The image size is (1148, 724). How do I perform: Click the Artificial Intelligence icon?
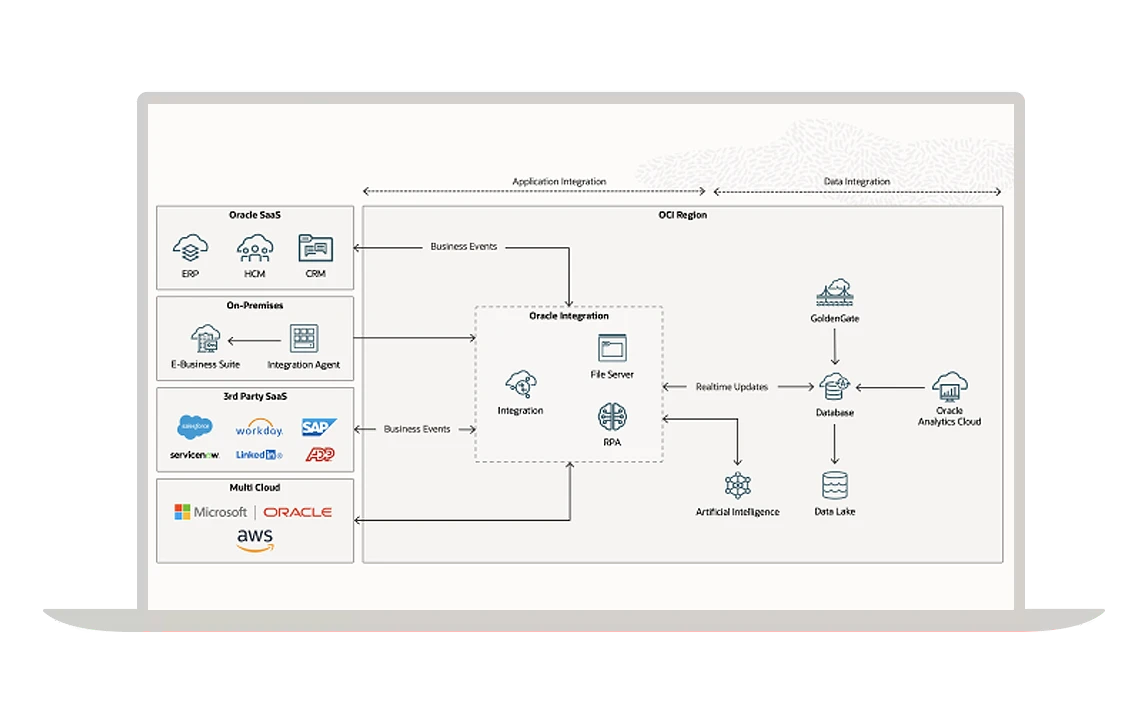click(738, 486)
